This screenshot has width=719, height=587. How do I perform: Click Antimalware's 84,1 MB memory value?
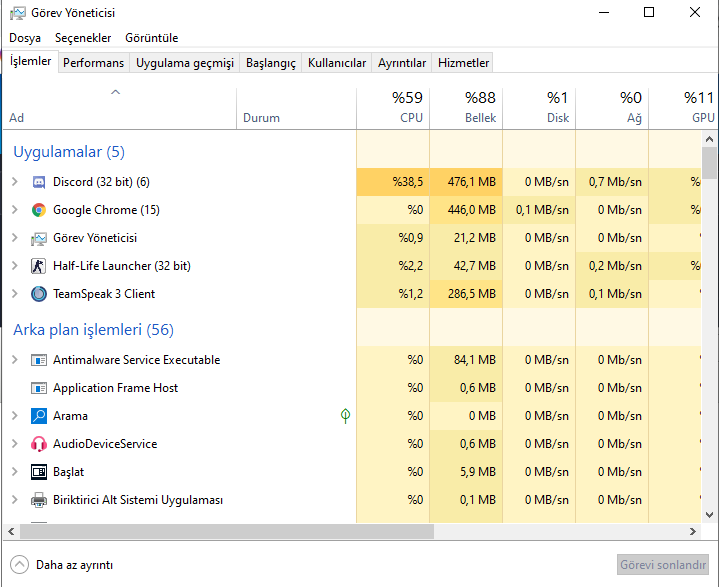click(x=475, y=360)
